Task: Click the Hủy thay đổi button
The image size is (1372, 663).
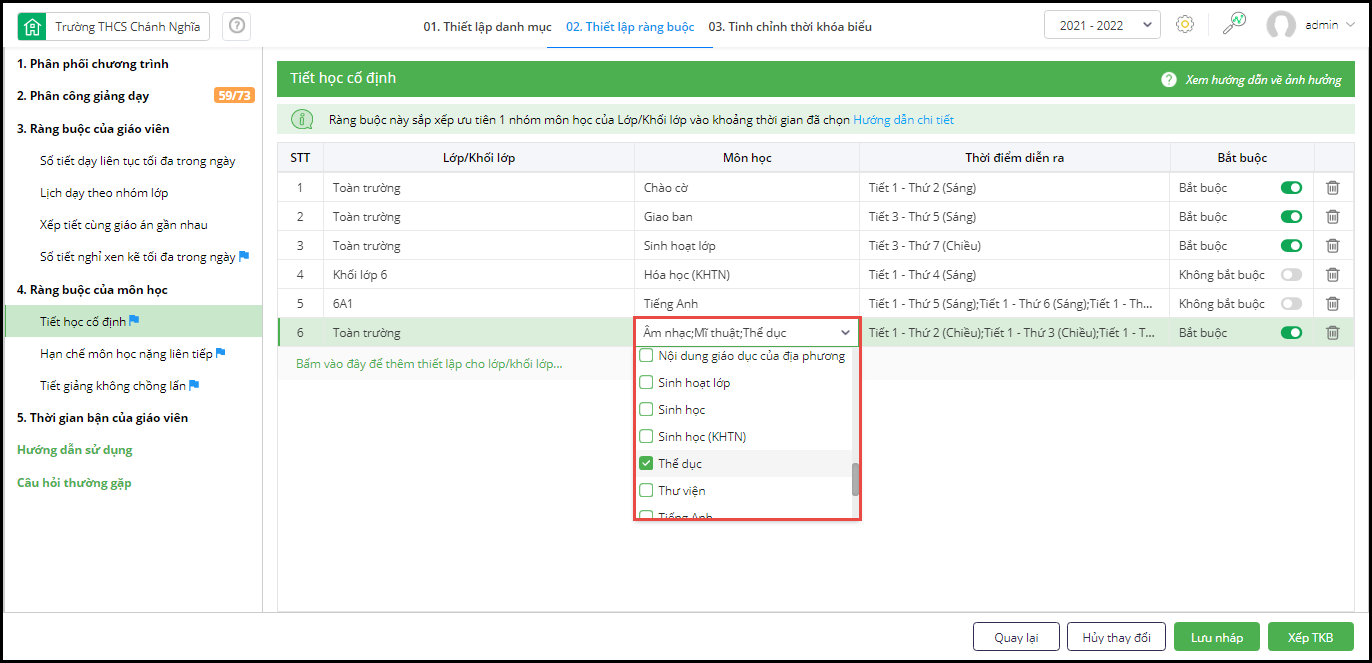Action: point(1116,638)
